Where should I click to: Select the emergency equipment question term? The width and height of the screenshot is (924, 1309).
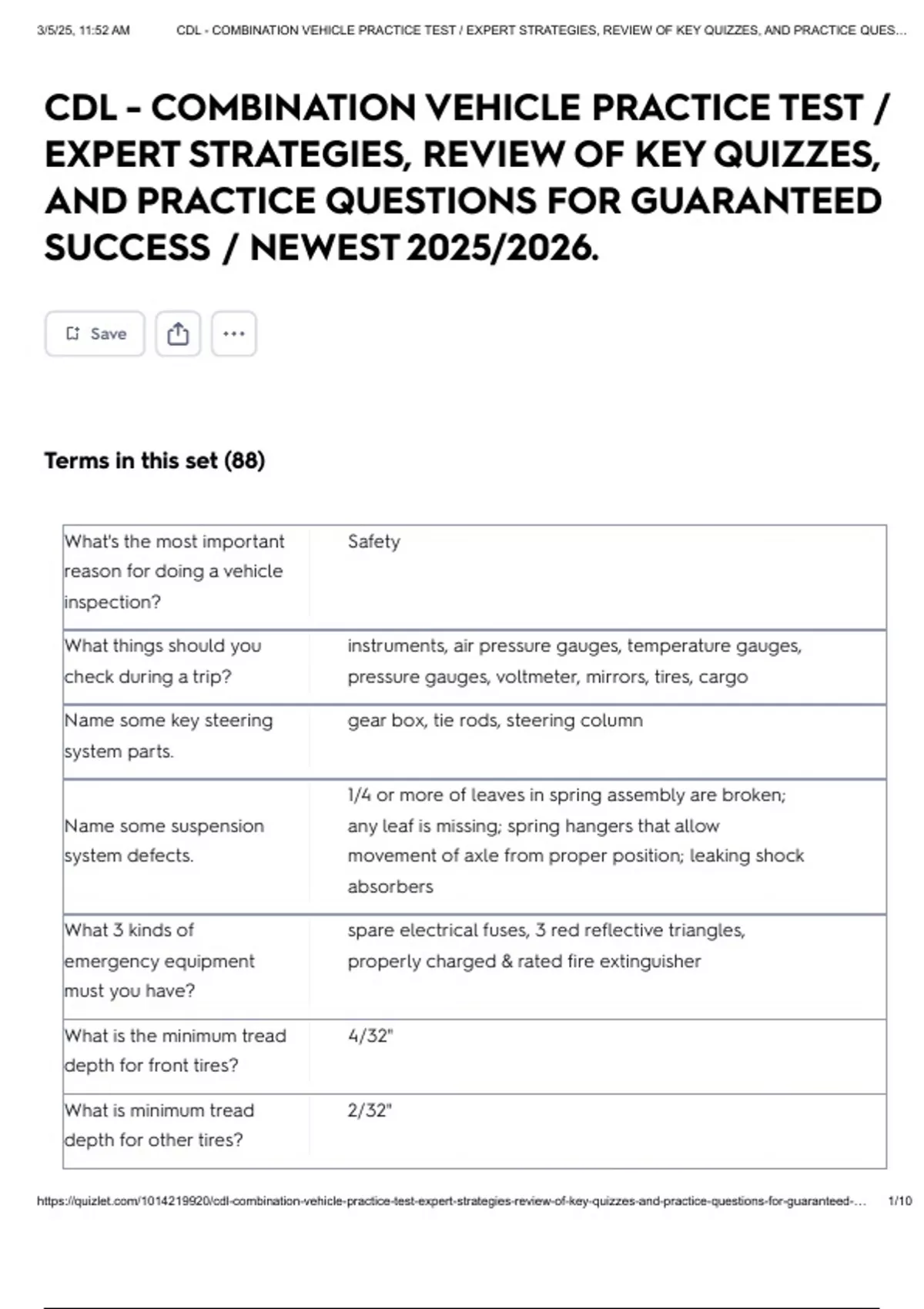[x=159, y=960]
